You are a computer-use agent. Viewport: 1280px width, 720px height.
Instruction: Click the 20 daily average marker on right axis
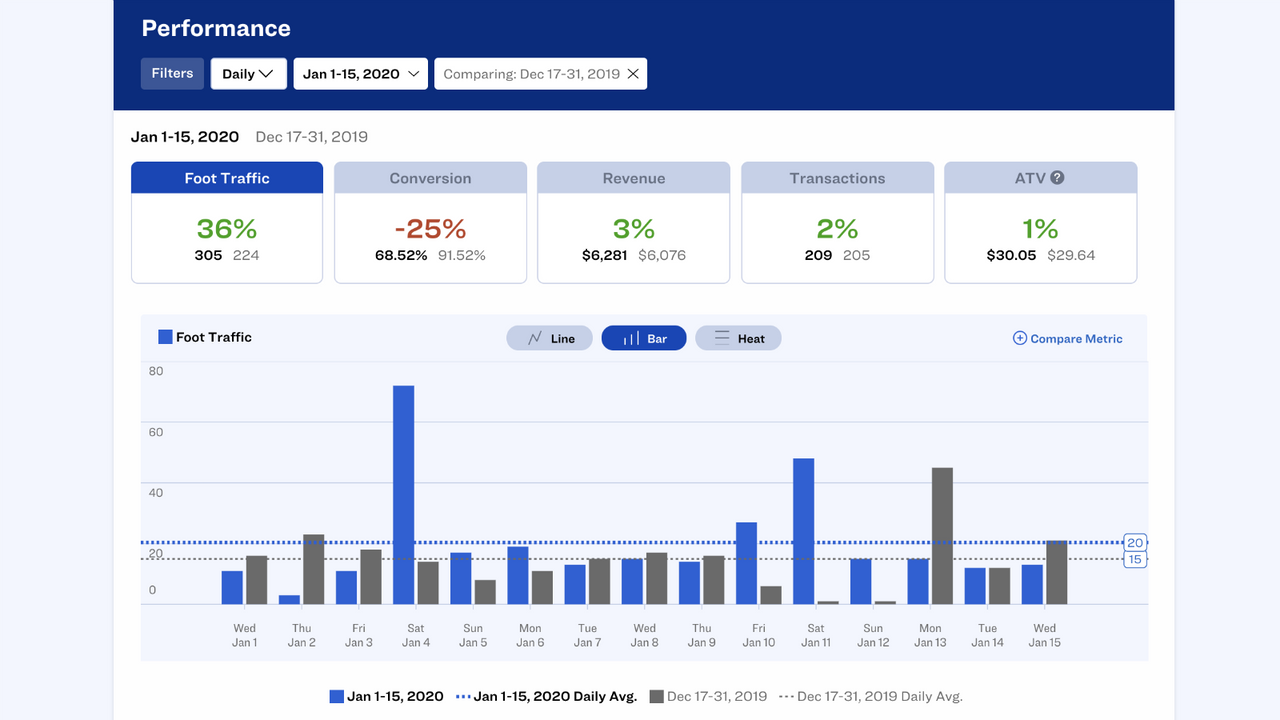(1135, 543)
